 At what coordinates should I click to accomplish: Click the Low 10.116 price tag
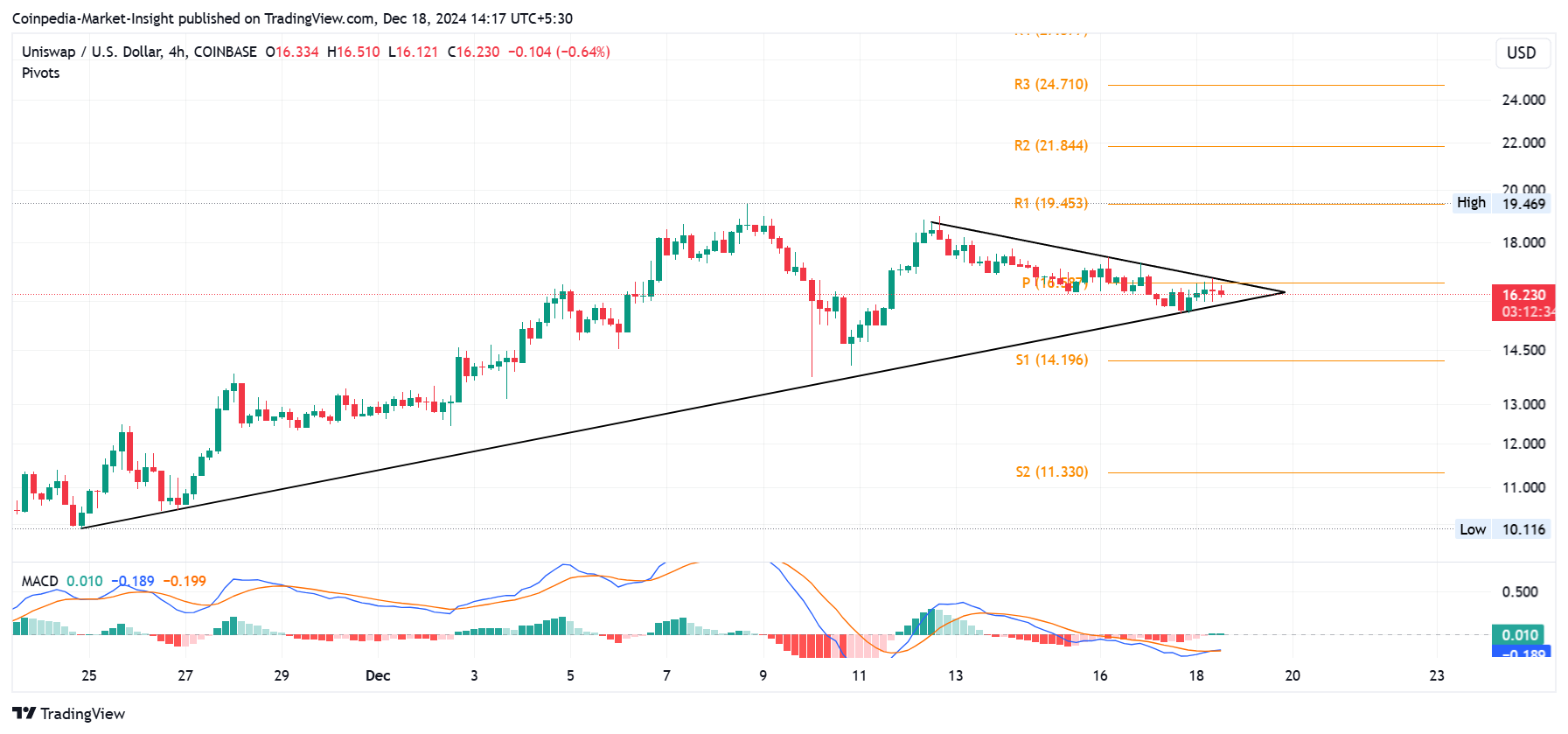coord(1503,528)
